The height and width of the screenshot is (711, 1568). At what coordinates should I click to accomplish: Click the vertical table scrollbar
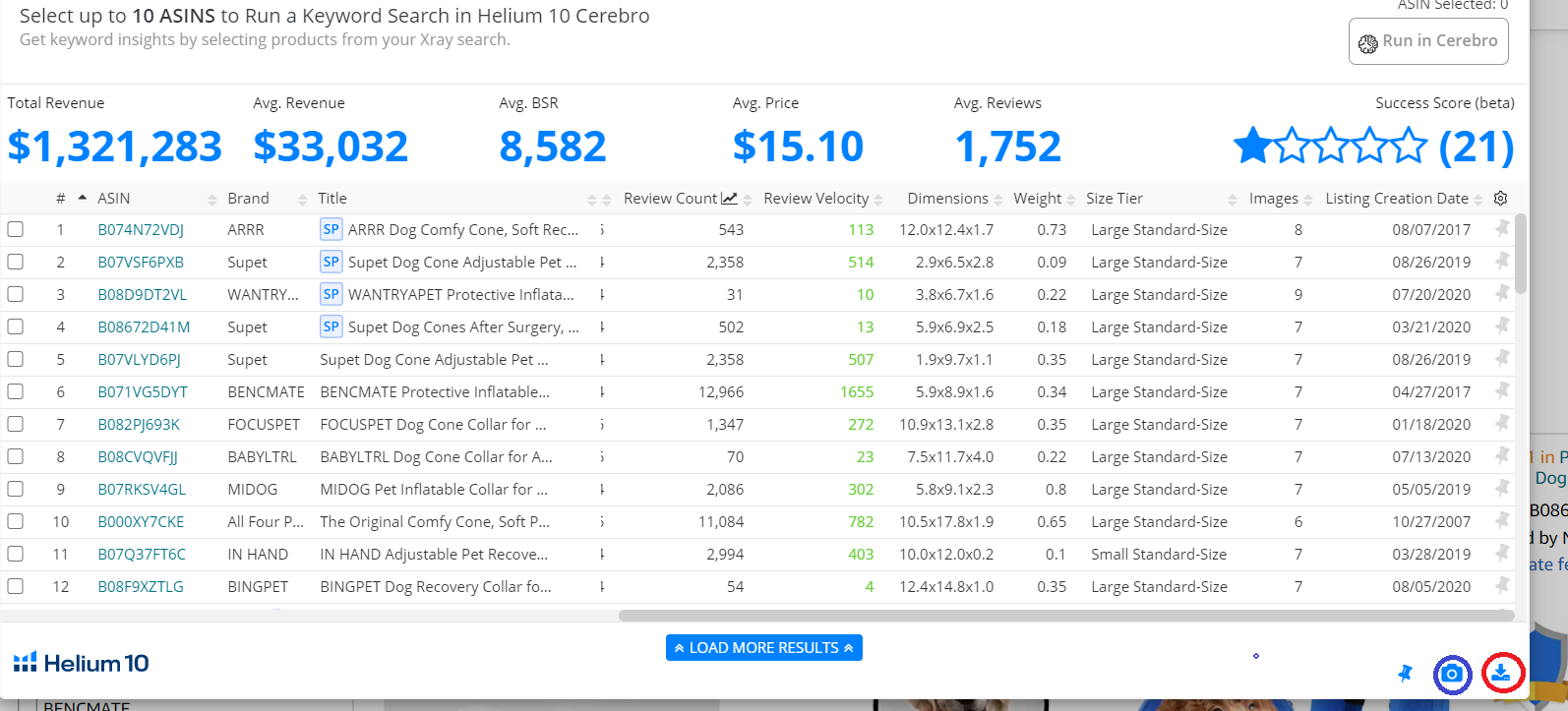coord(1521,254)
